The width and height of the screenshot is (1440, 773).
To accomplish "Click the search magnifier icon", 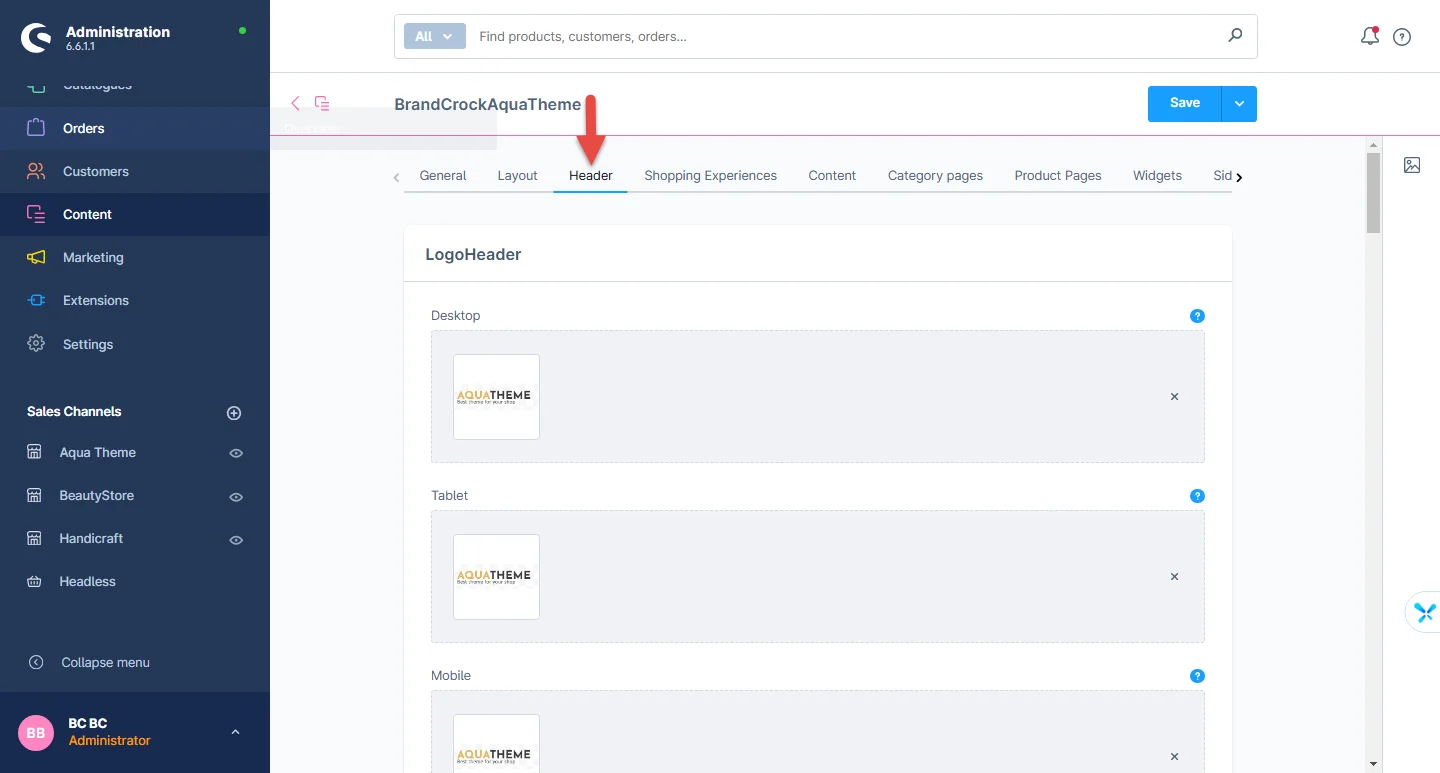I will click(x=1235, y=36).
